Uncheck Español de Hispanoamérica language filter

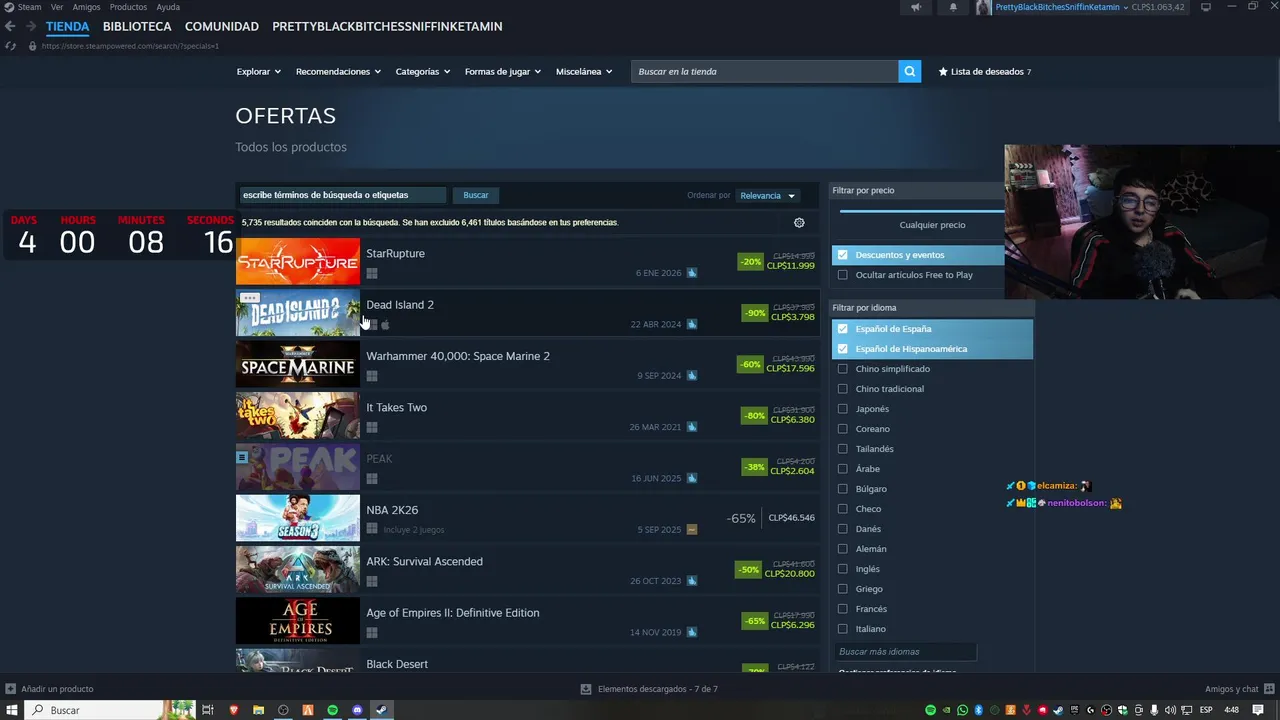(x=843, y=349)
